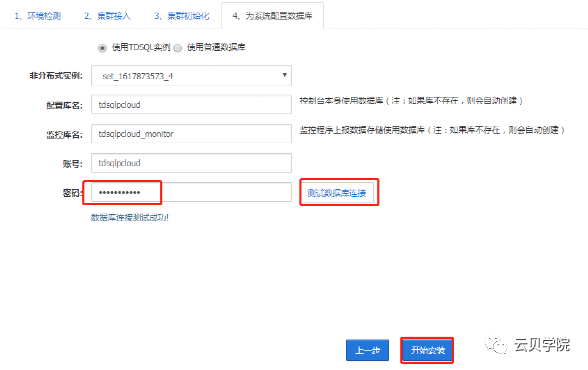Viewport: 588px width, 370px height.
Task: Choose the 使用普通数据库 radio option
Action: [x=178, y=48]
